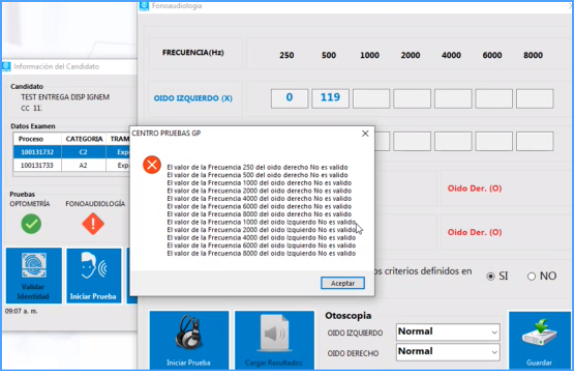Click the left ear 250 Hz field showing 0
Screen dimensions: 574x371
290,98
